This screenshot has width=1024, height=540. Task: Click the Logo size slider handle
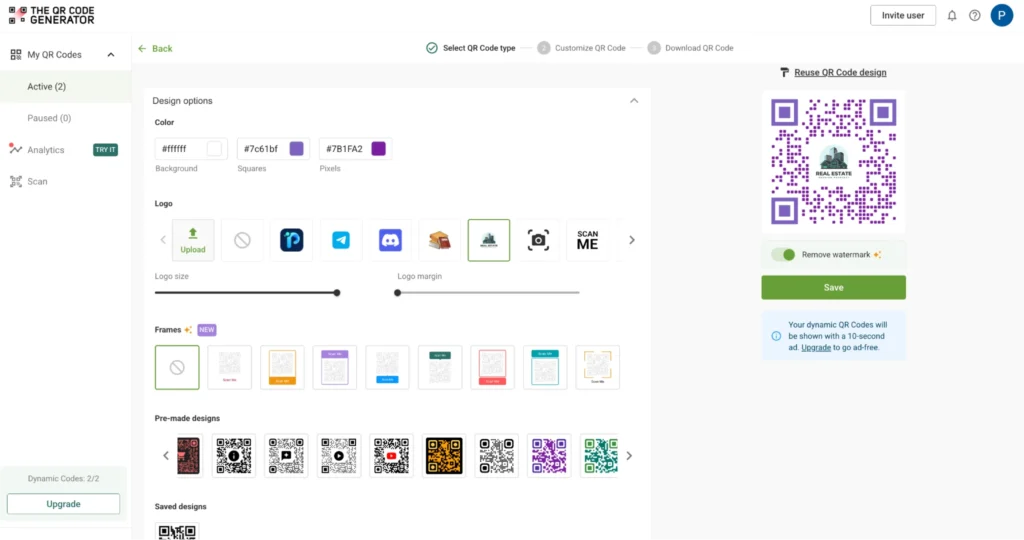pyautogui.click(x=337, y=293)
